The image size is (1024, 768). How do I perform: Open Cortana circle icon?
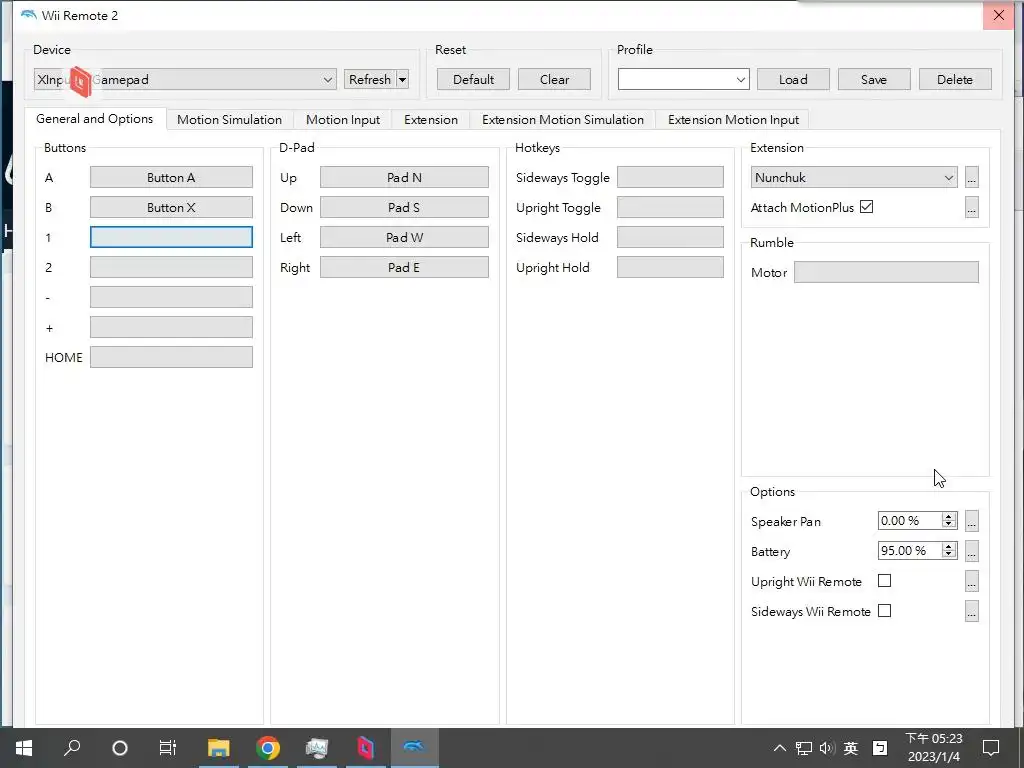120,748
